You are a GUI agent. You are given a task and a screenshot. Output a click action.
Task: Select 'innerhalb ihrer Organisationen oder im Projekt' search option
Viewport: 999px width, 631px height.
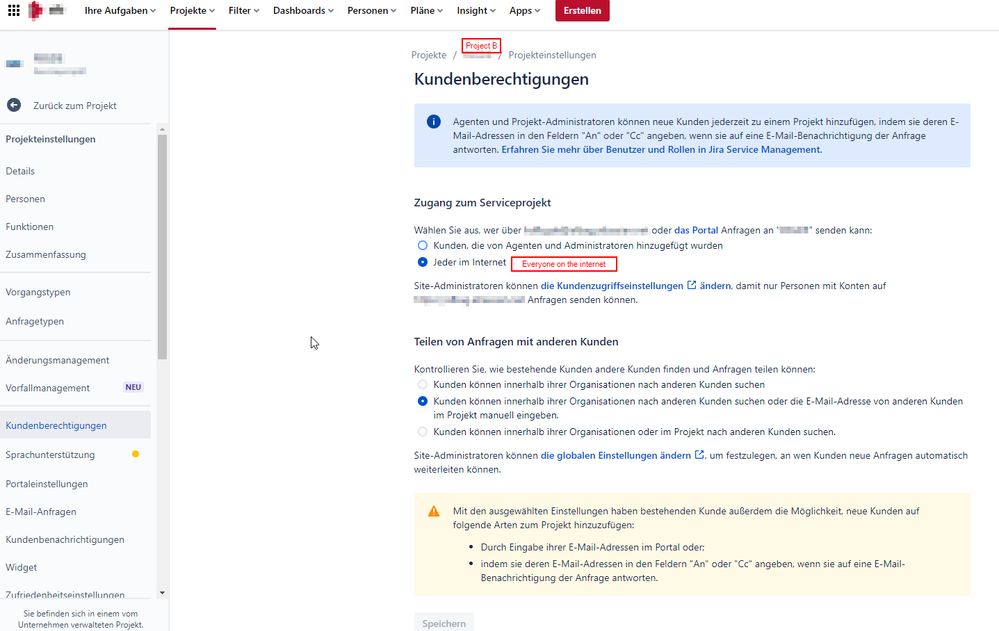click(422, 432)
